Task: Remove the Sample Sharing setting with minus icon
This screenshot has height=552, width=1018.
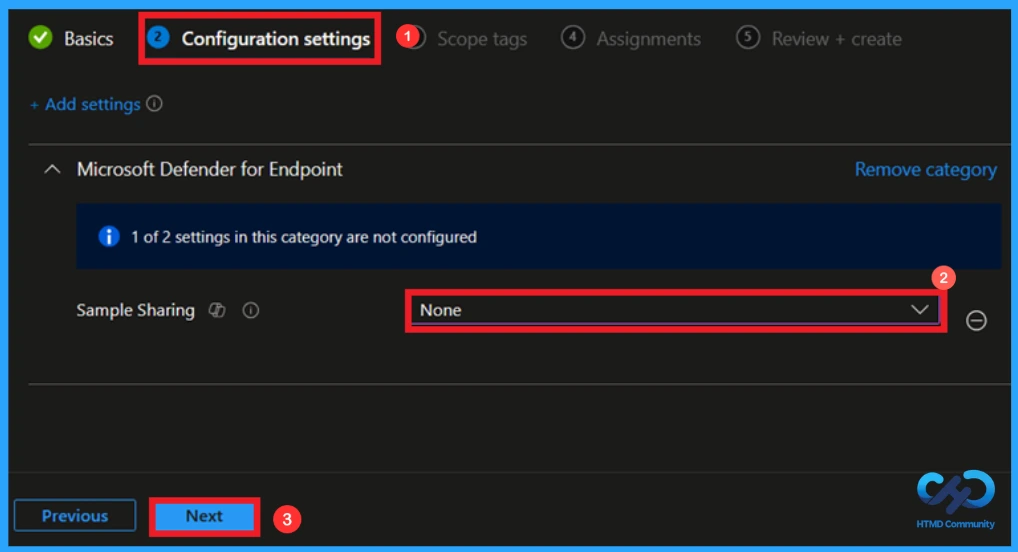Action: [x=976, y=320]
